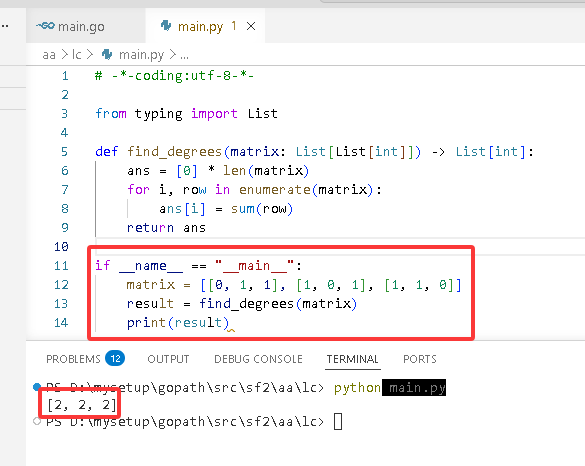Open the DEBUG CONSOLE panel tab
This screenshot has width=585, height=466.
258,359
